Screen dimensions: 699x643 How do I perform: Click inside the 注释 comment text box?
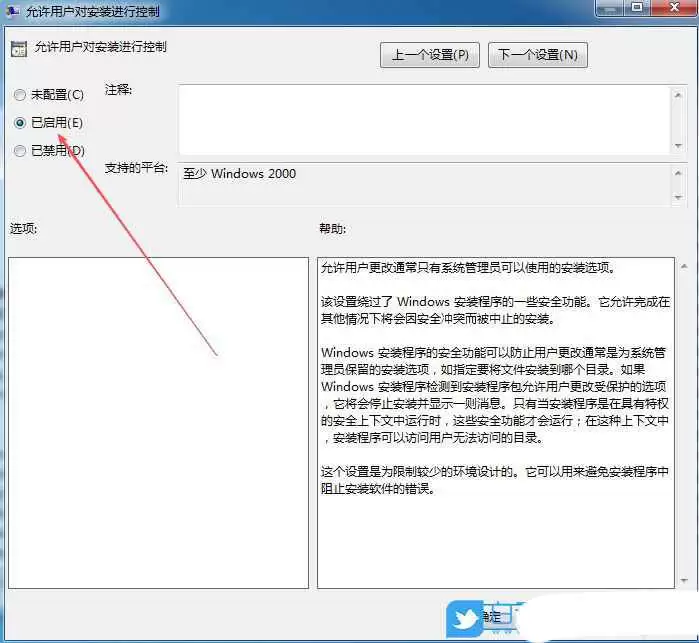[424, 120]
